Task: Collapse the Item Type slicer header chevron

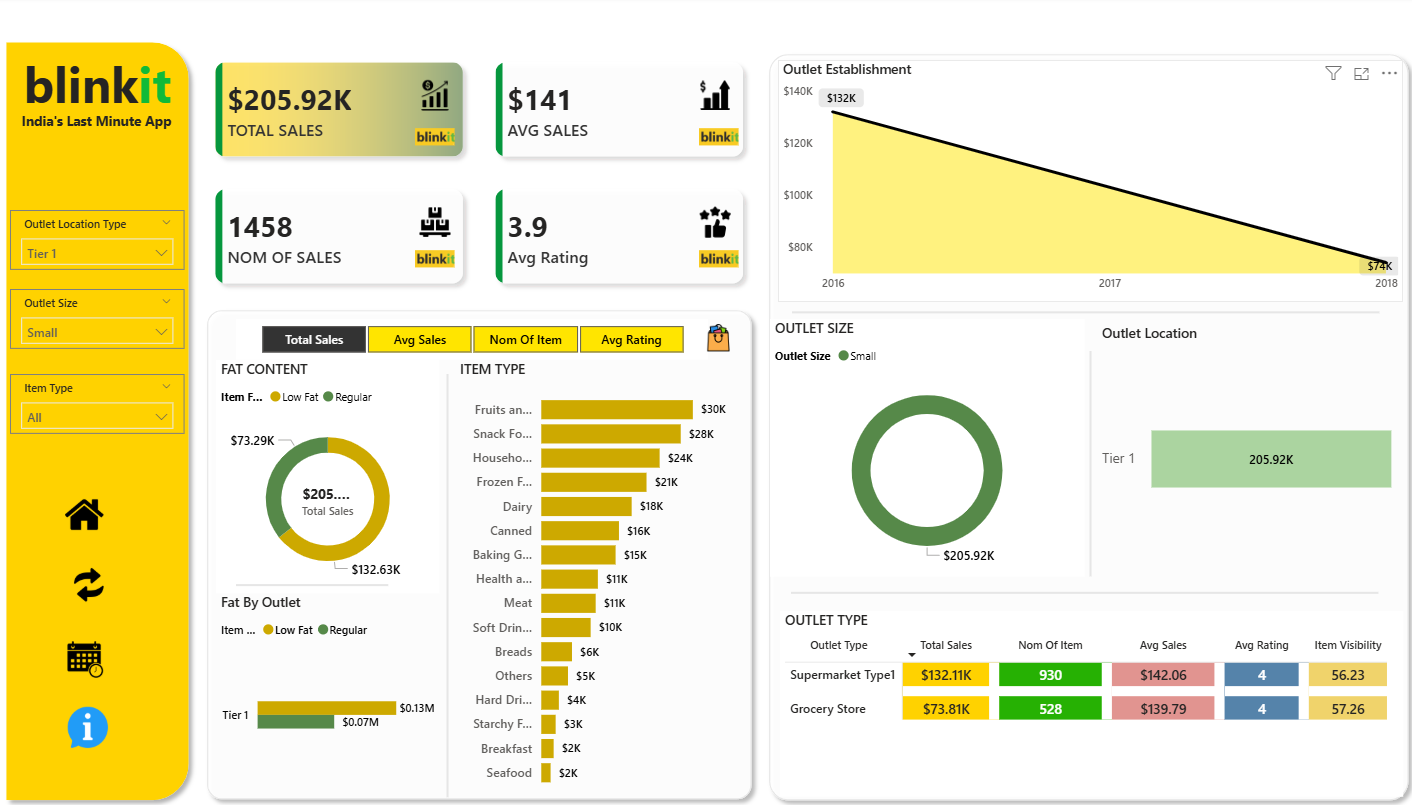Action: pyautogui.click(x=165, y=386)
